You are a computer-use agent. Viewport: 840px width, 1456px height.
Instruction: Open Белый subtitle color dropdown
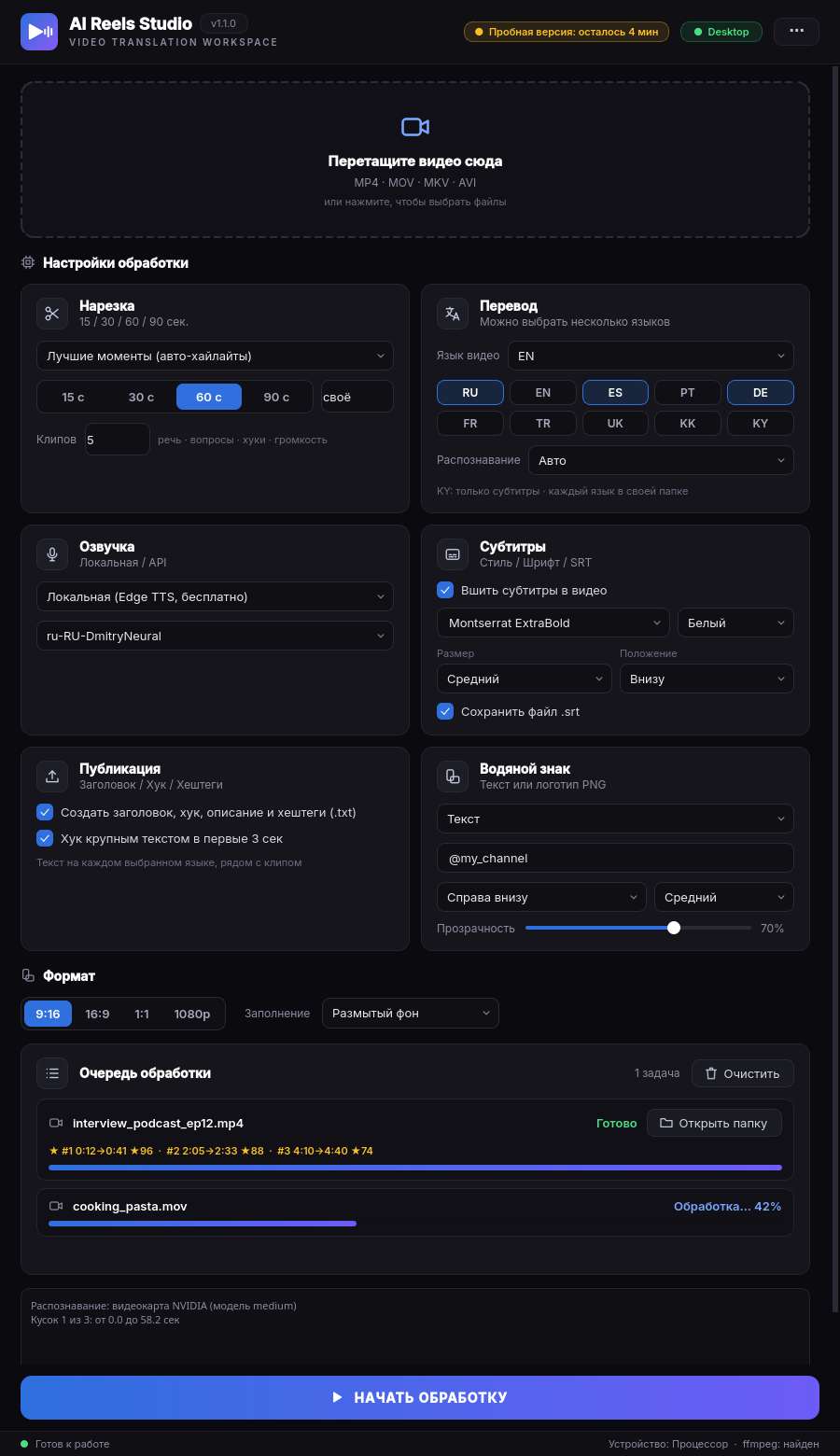[x=735, y=623]
